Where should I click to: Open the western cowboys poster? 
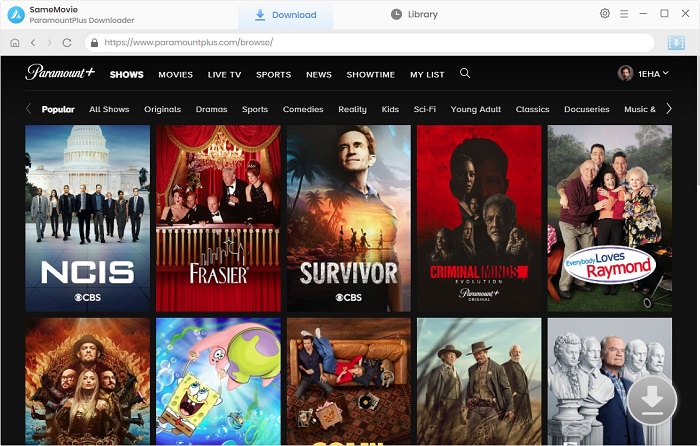[x=479, y=381]
